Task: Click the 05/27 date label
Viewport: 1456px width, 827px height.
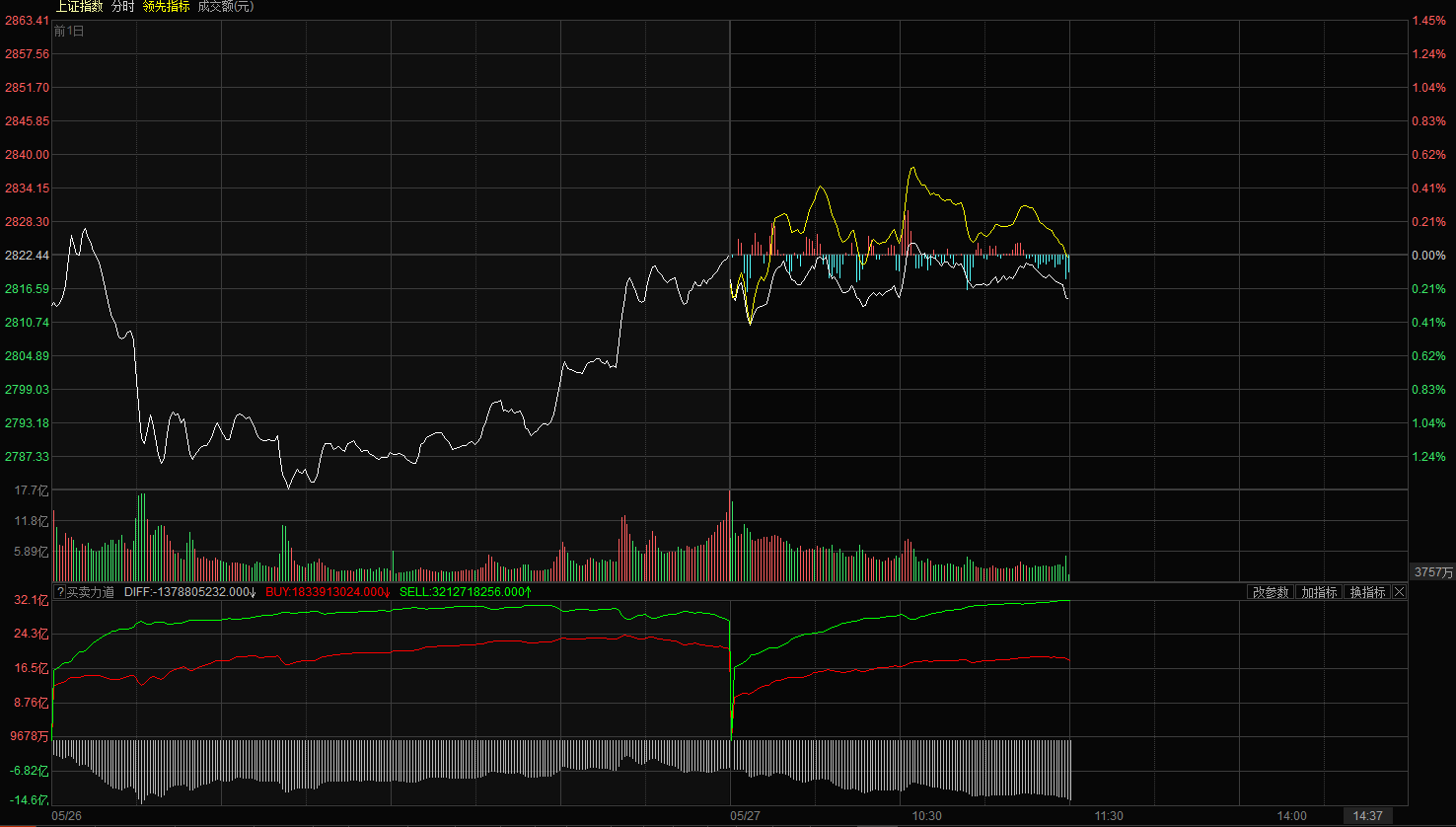Action: point(745,816)
